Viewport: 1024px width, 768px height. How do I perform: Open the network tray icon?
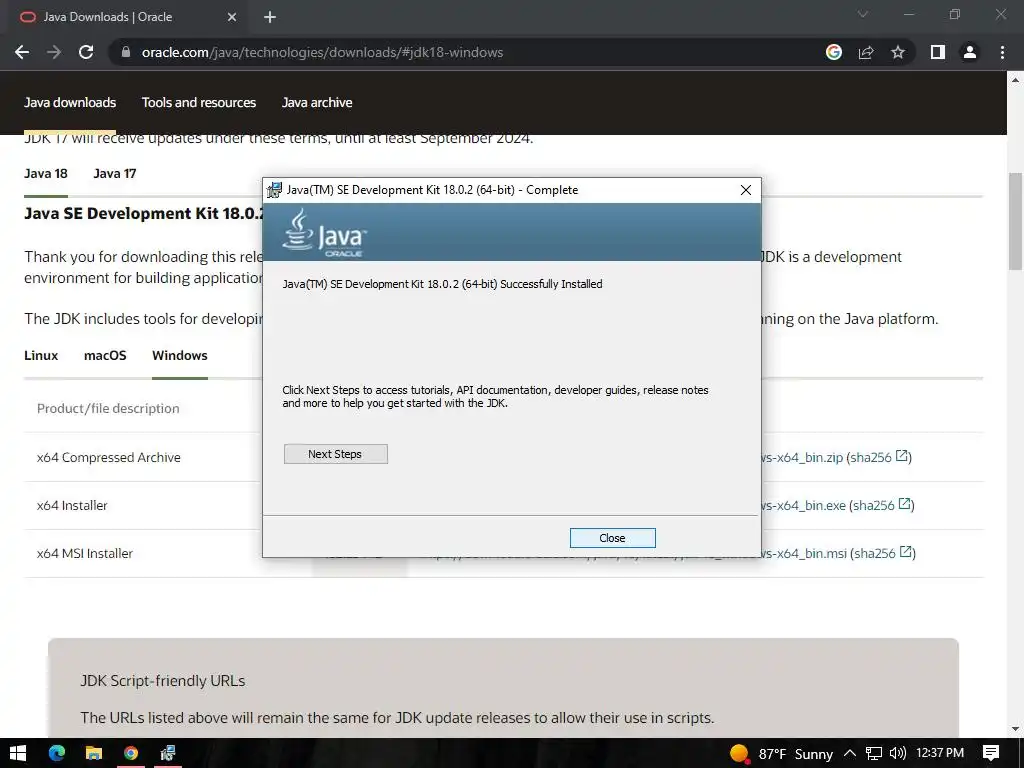(x=874, y=754)
